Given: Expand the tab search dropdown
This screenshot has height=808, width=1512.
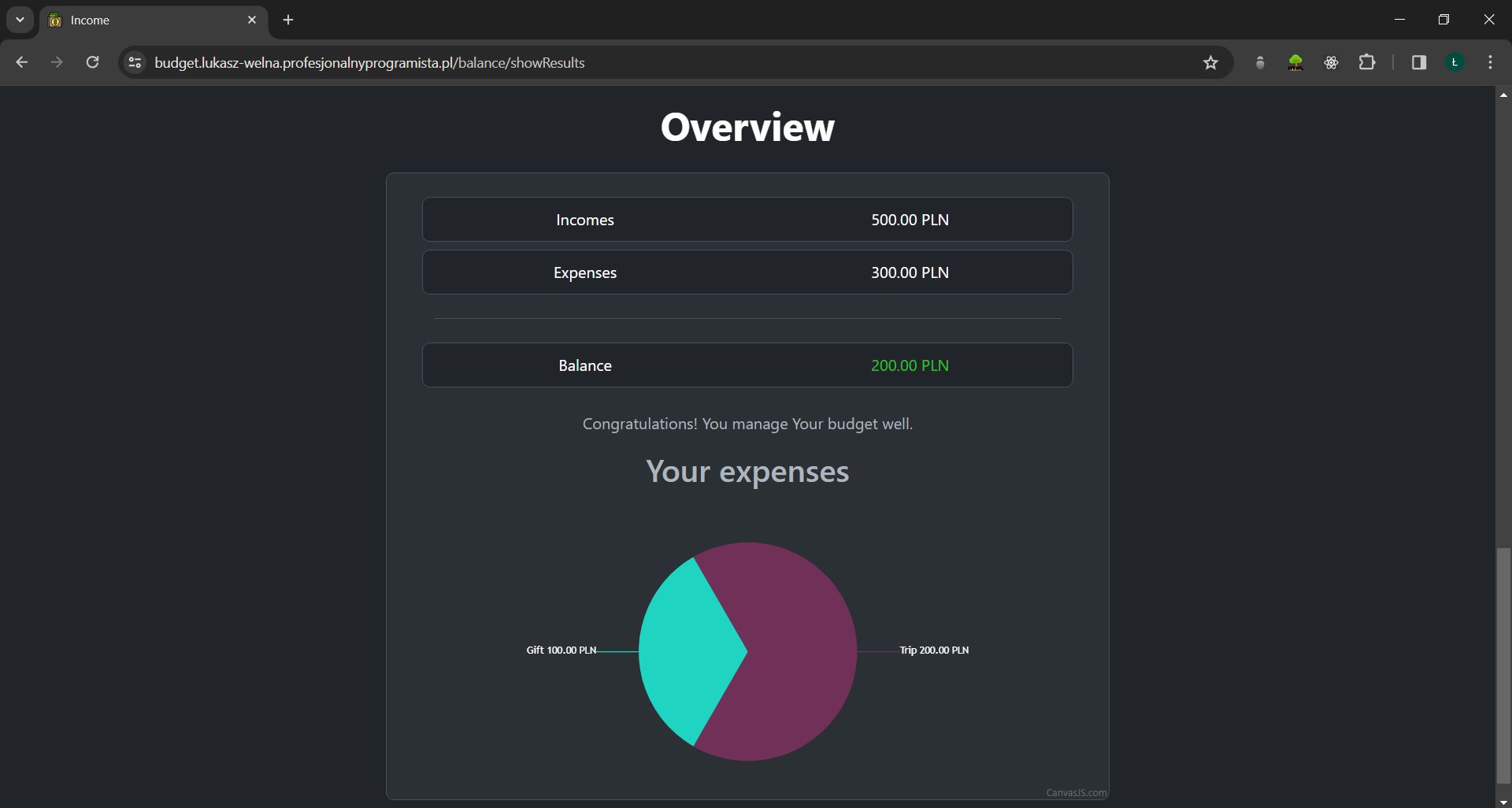Looking at the screenshot, I should coord(20,20).
